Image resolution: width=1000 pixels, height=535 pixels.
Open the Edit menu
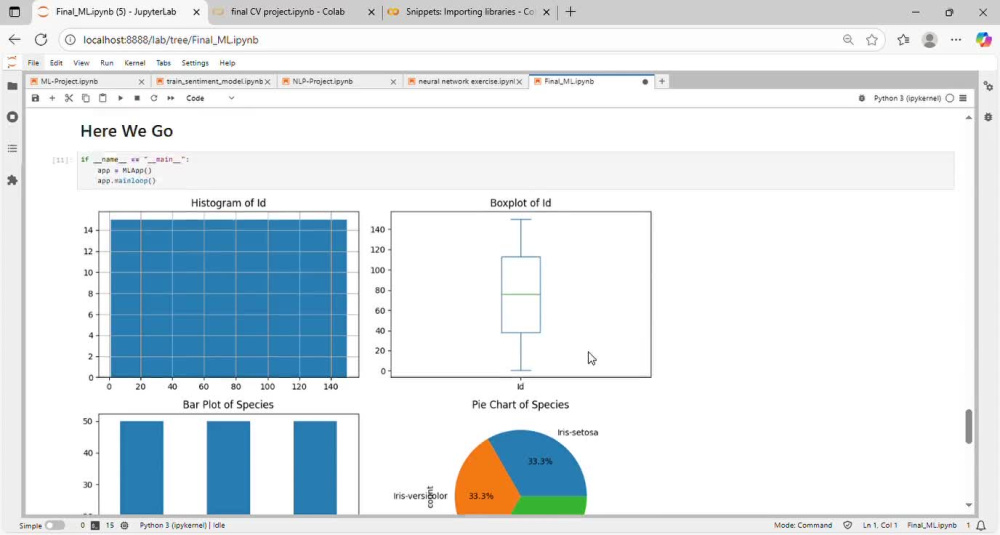tap(56, 63)
